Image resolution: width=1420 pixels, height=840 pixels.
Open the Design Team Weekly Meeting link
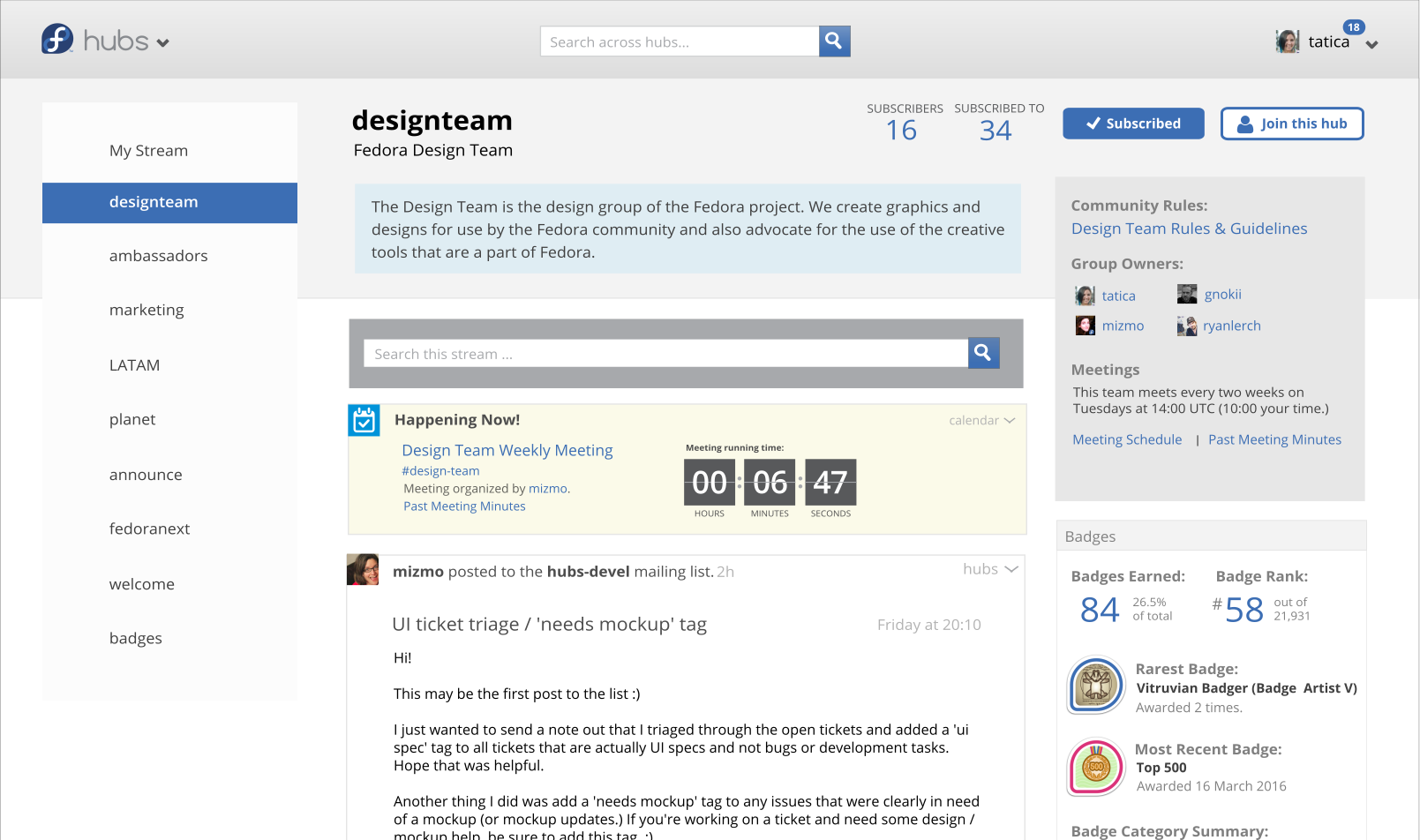[x=507, y=451]
